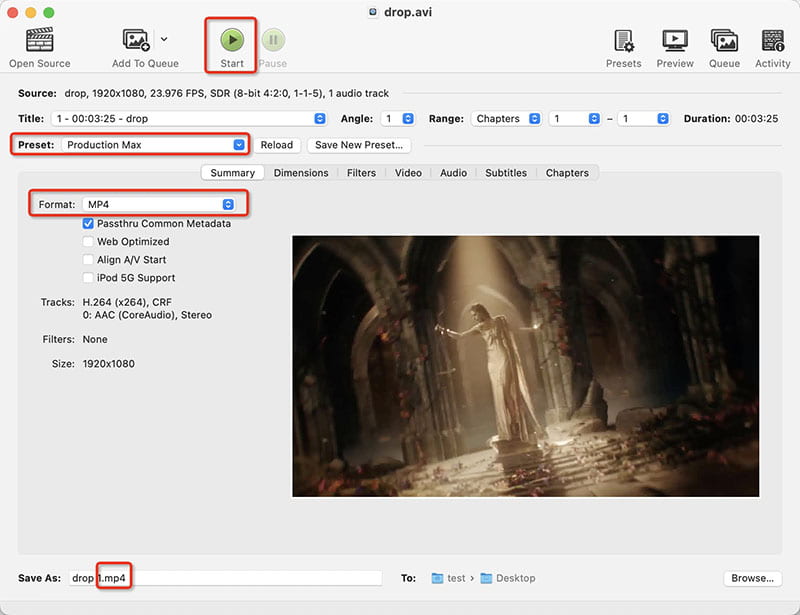Viewport: 800px width, 615px height.
Task: Click Add To Queue icon
Action: 136,40
